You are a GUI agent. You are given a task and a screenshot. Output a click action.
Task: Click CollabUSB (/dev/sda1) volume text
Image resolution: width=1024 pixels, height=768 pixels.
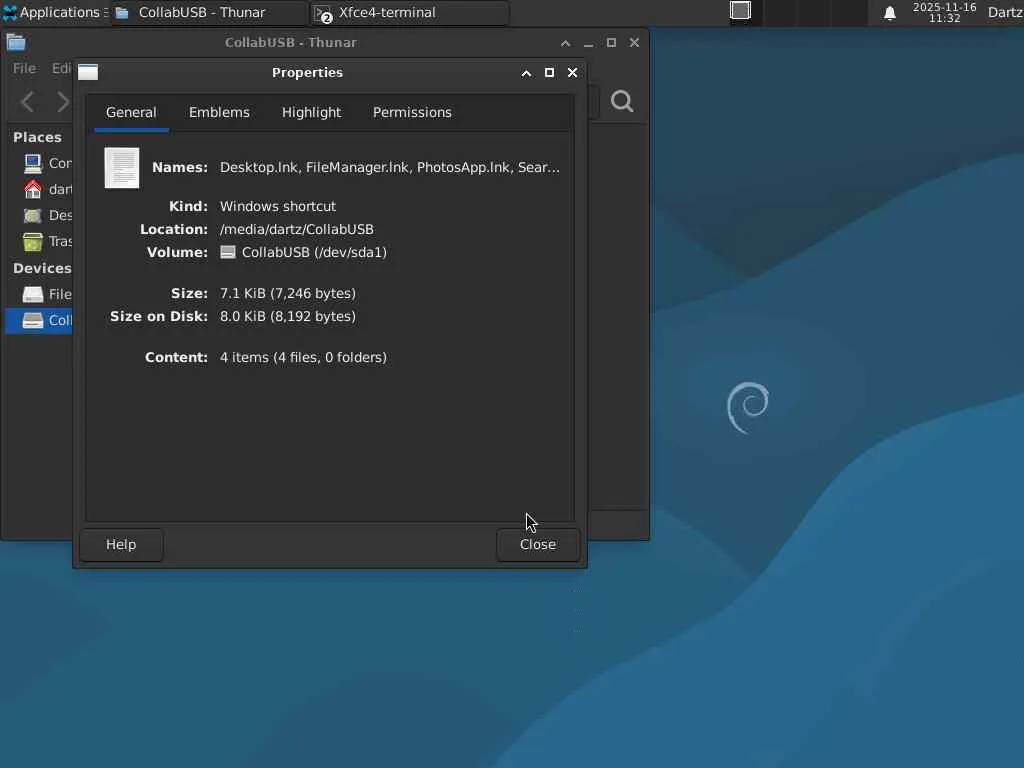click(x=314, y=252)
